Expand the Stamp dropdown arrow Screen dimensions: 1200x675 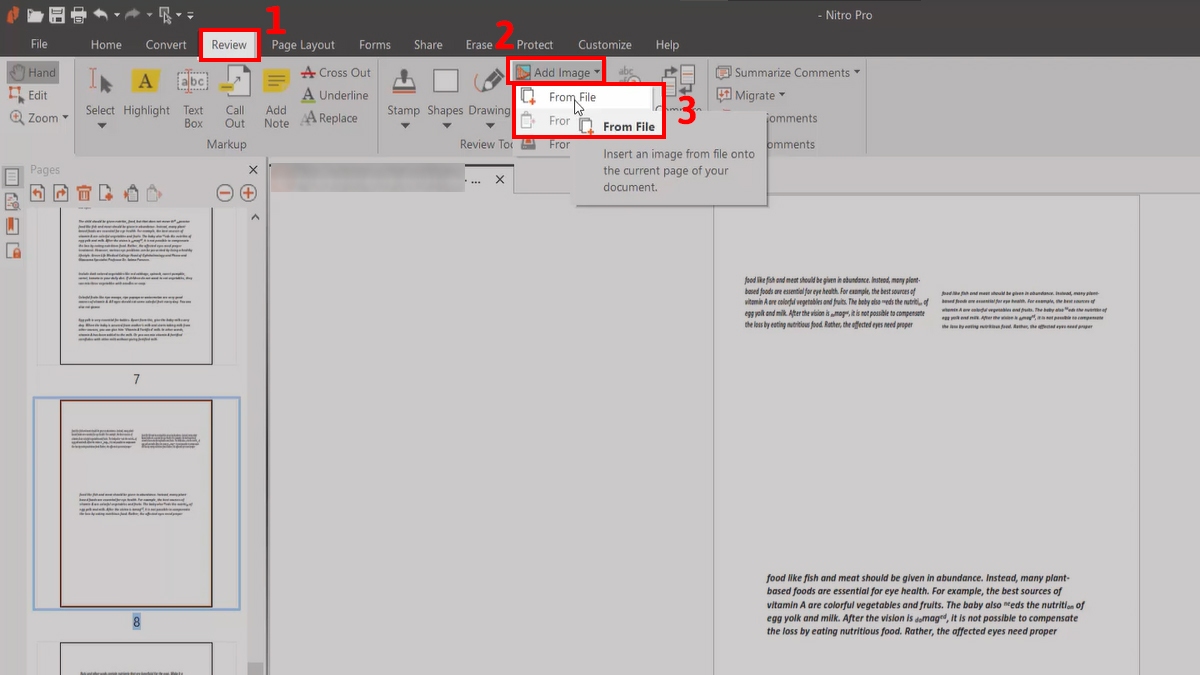[x=404, y=126]
